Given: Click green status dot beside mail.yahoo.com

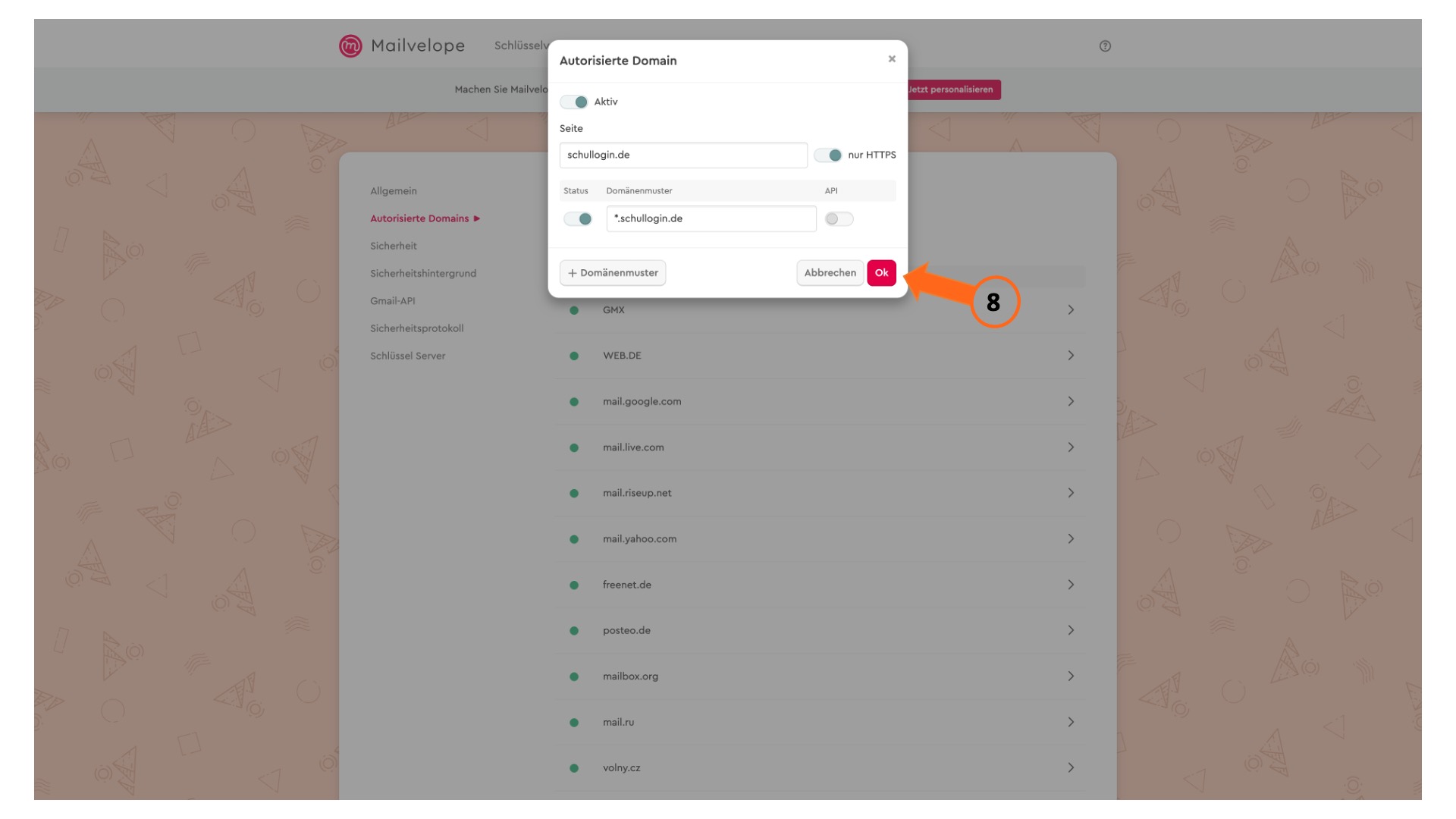Looking at the screenshot, I should pos(574,539).
